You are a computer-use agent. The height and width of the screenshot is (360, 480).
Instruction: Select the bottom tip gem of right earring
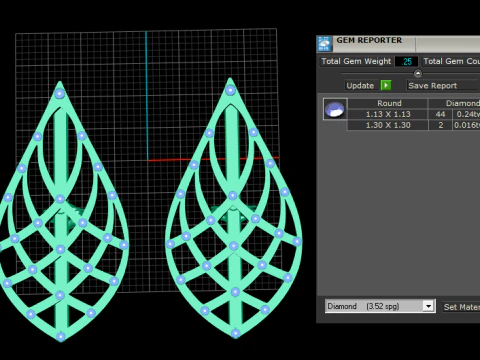[x=235, y=333]
